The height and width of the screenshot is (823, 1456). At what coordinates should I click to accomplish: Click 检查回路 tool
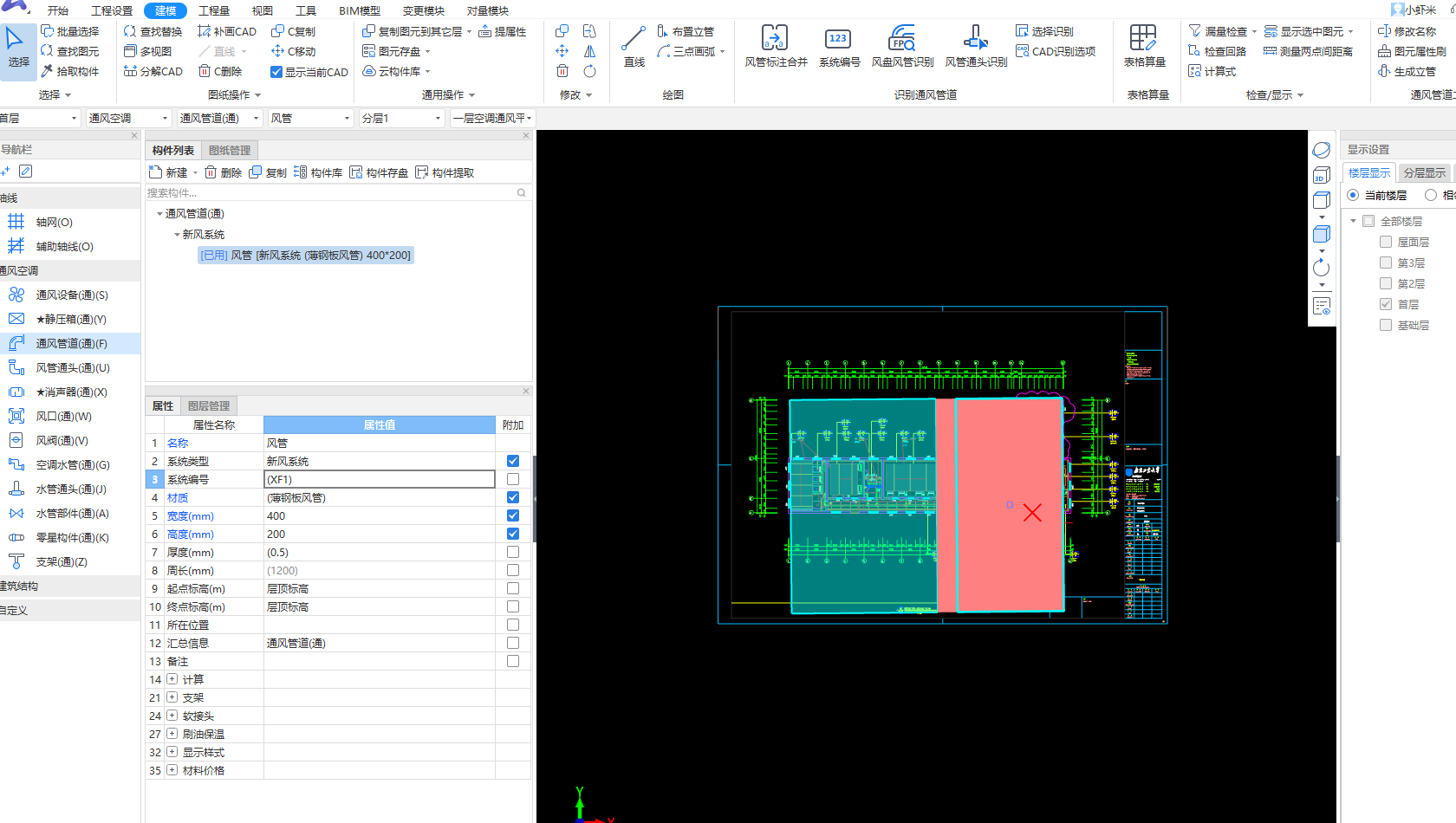[x=1217, y=51]
